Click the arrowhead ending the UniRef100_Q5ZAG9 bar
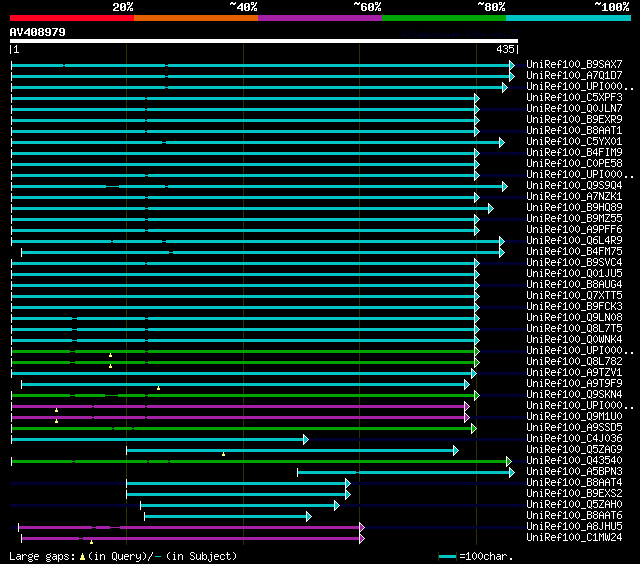The width and height of the screenshot is (640, 564). point(455,450)
